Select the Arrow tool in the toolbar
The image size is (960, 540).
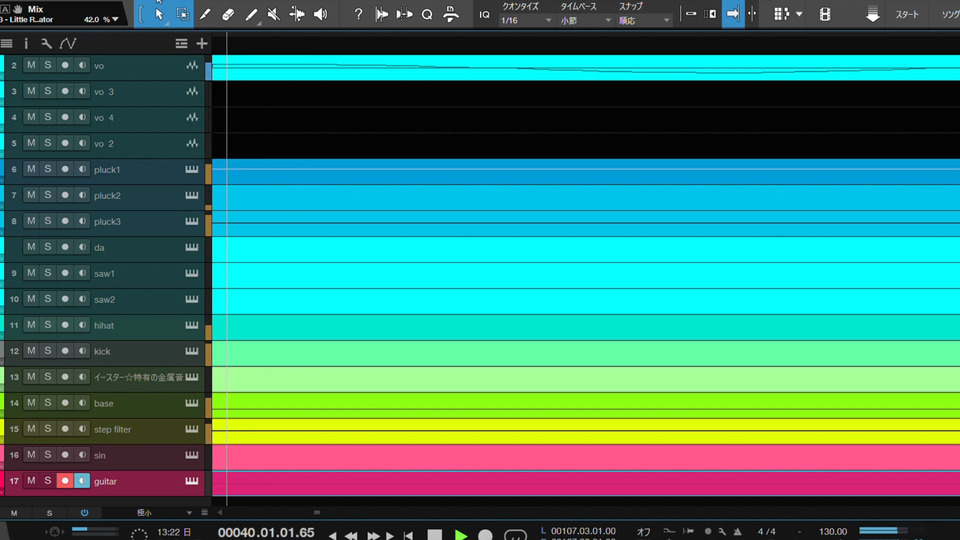159,14
